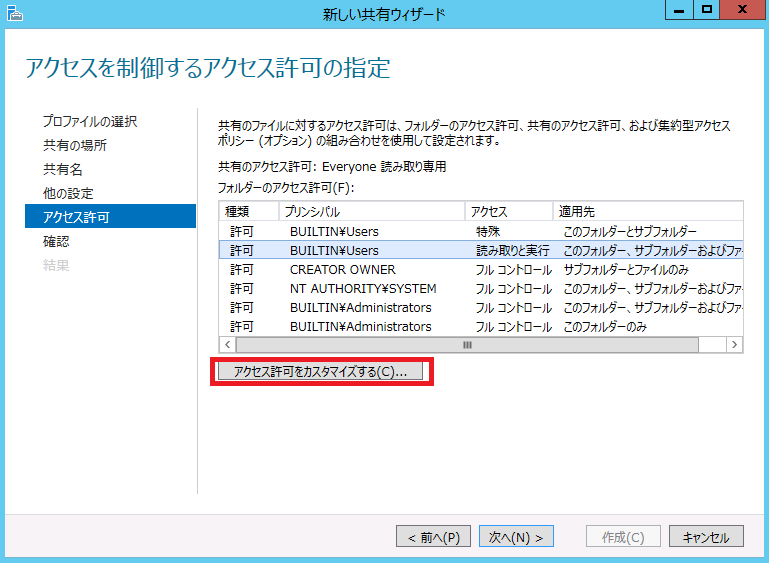This screenshot has height=563, width=769.
Task: Jump to the 確認 step
Action: click(x=56, y=241)
